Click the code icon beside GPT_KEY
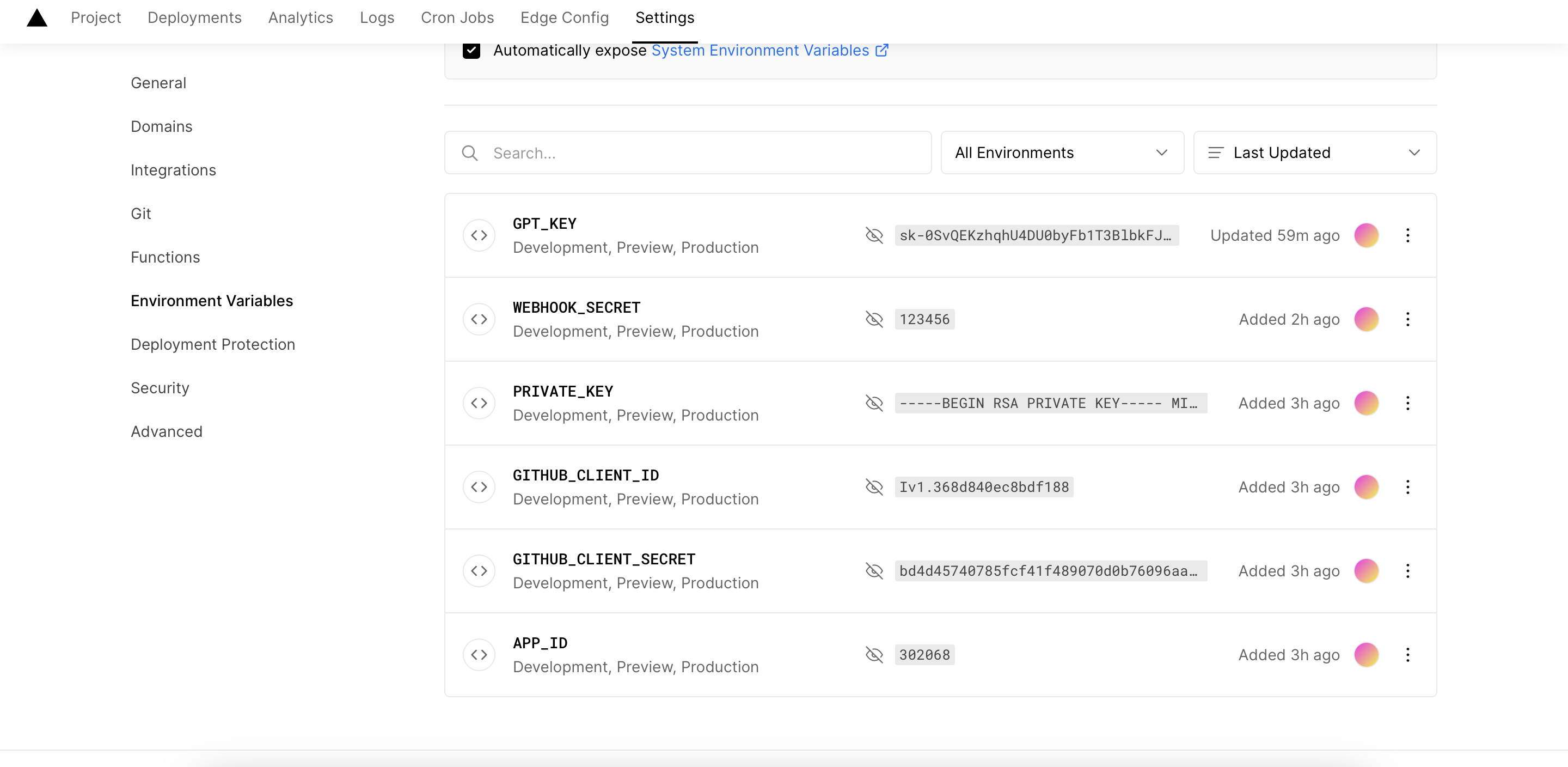This screenshot has height=767, width=1568. click(479, 236)
